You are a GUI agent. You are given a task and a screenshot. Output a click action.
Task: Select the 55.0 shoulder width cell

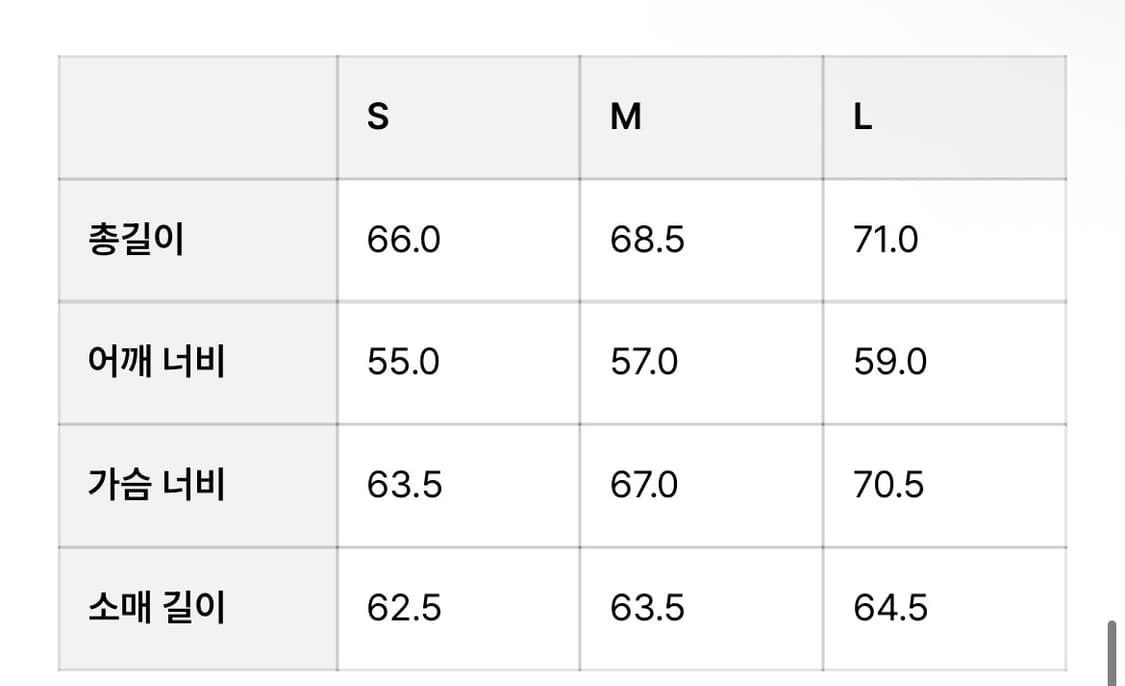click(x=403, y=362)
